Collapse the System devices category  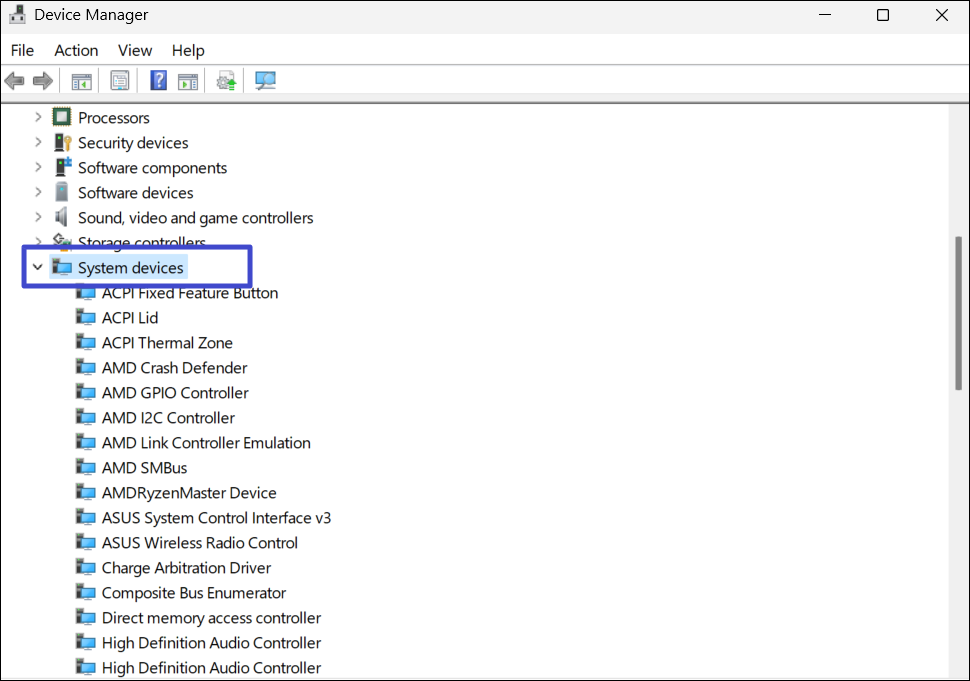(38, 268)
